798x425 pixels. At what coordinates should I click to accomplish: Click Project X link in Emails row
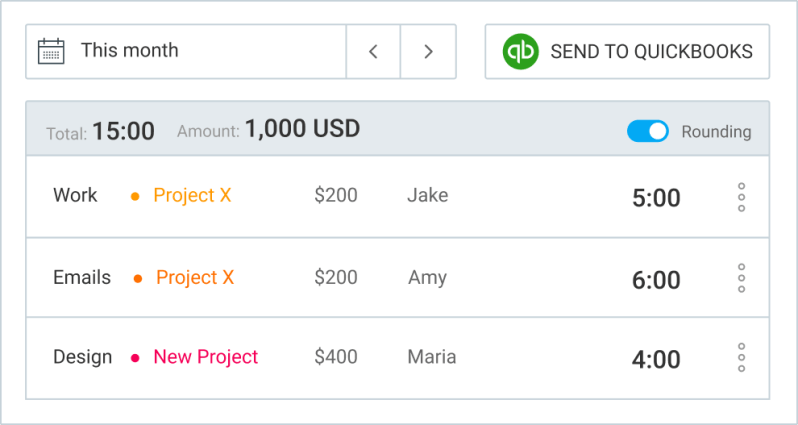point(195,277)
